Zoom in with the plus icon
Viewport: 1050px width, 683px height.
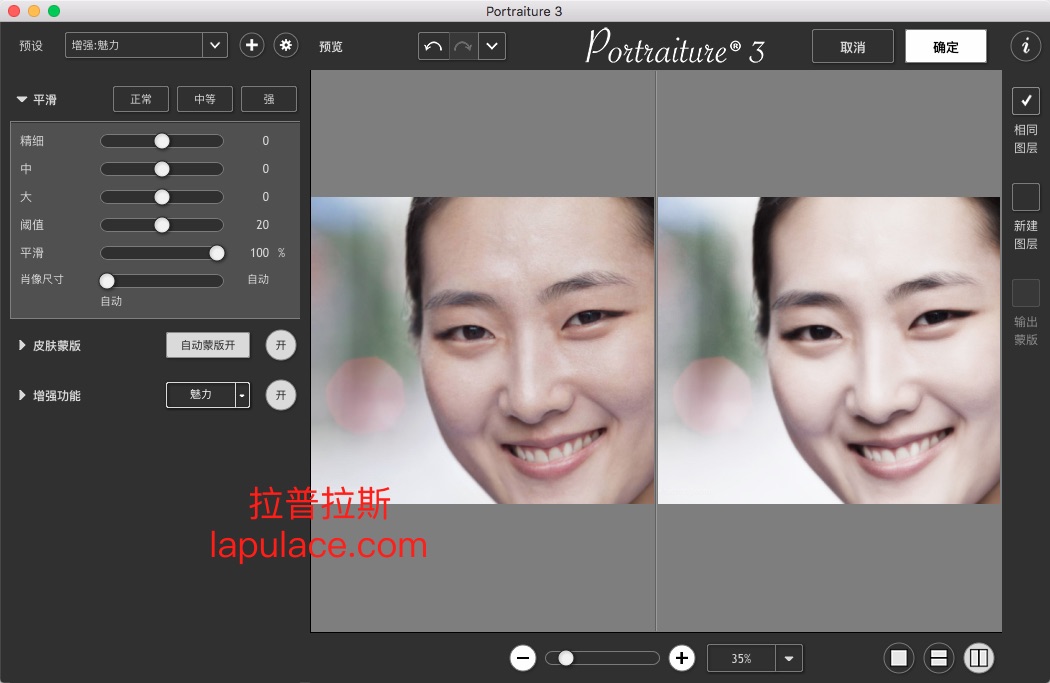(682, 658)
